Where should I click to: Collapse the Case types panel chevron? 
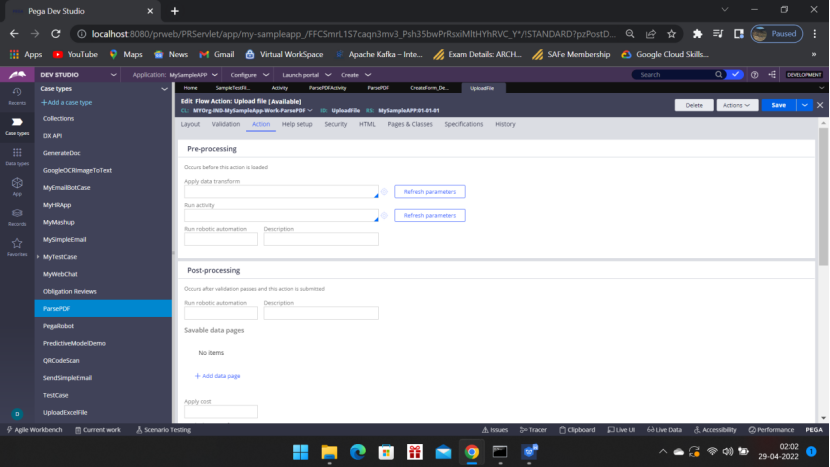164,89
